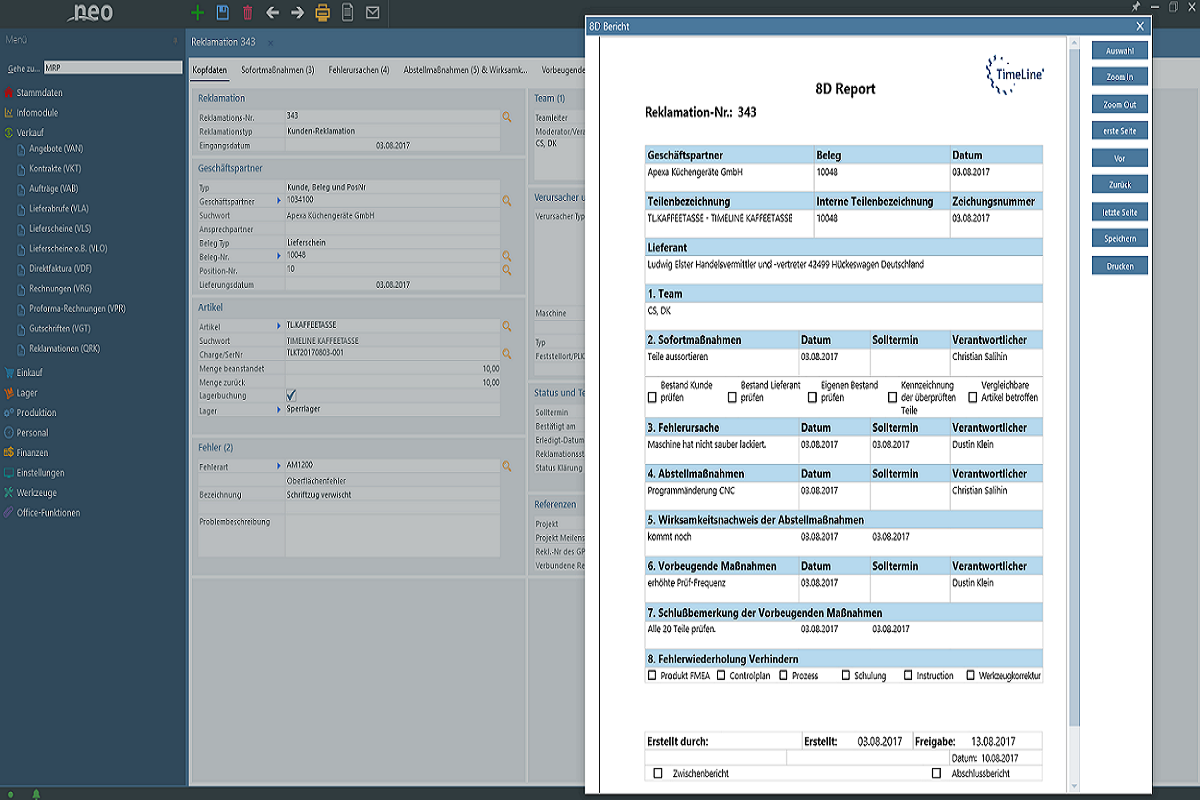Click the Drucken button in report viewer
The width and height of the screenshot is (1200, 800).
click(1119, 266)
